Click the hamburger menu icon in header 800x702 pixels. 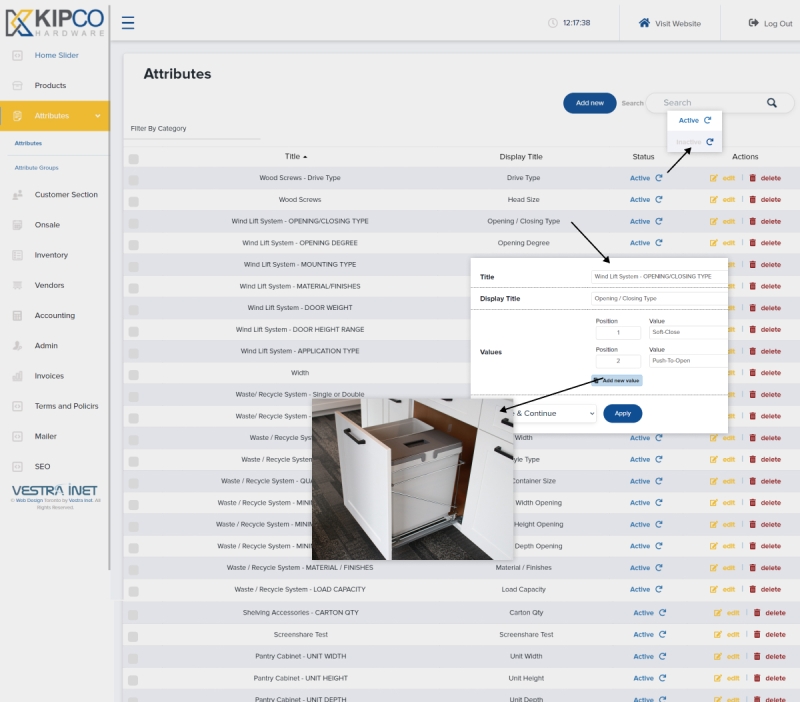tap(128, 23)
